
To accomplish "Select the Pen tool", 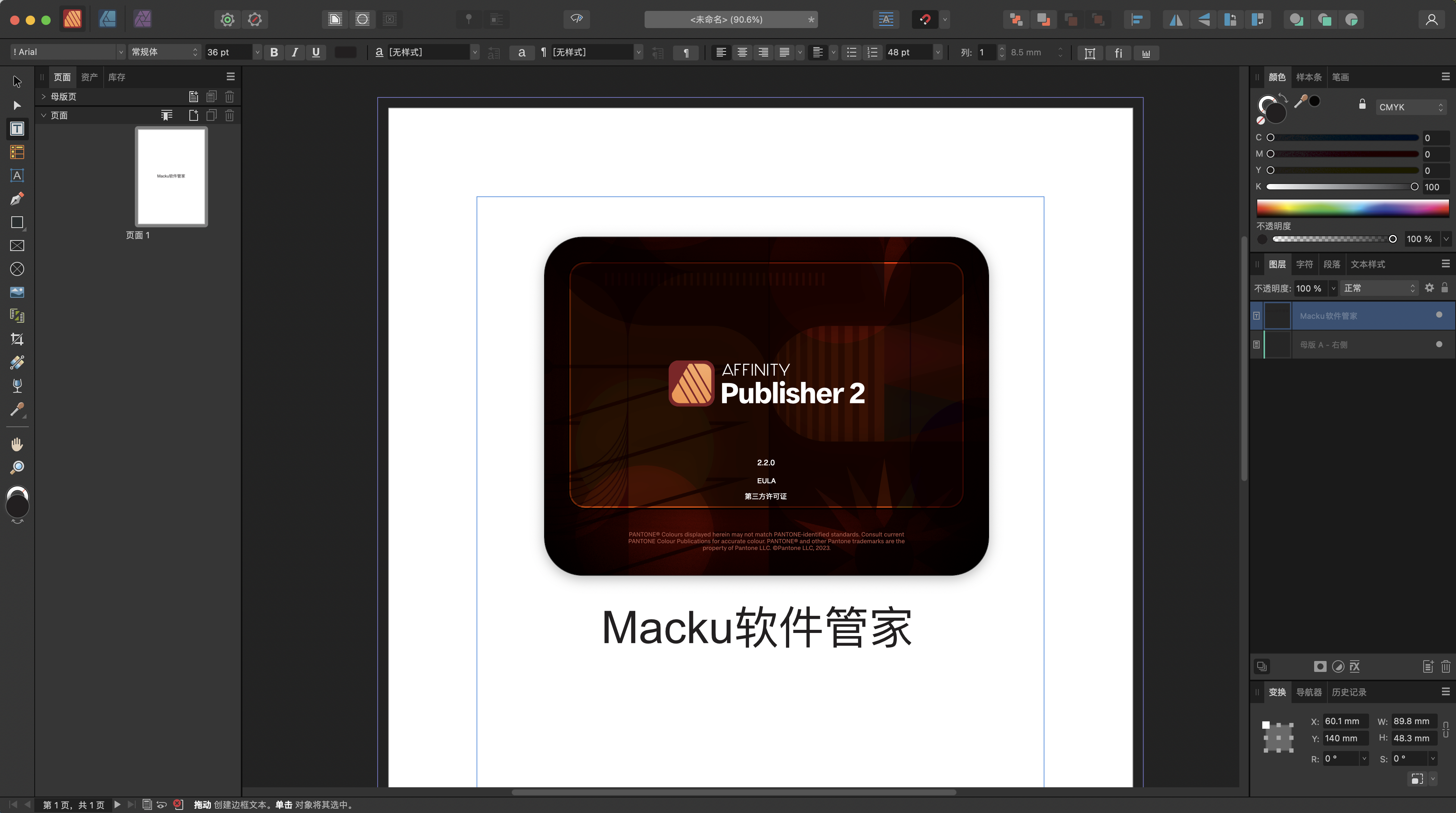I will (17, 199).
